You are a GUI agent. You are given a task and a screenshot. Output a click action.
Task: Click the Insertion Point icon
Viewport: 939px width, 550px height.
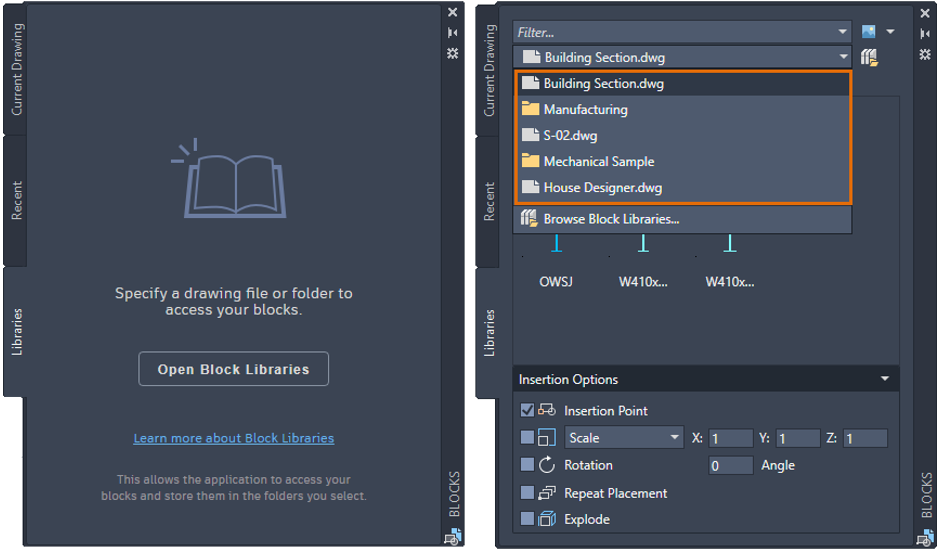coord(547,410)
